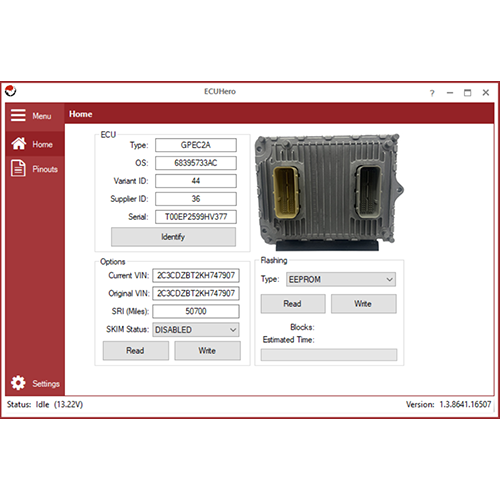
Task: Click the Home house icon in sidebar
Action: [x=19, y=144]
